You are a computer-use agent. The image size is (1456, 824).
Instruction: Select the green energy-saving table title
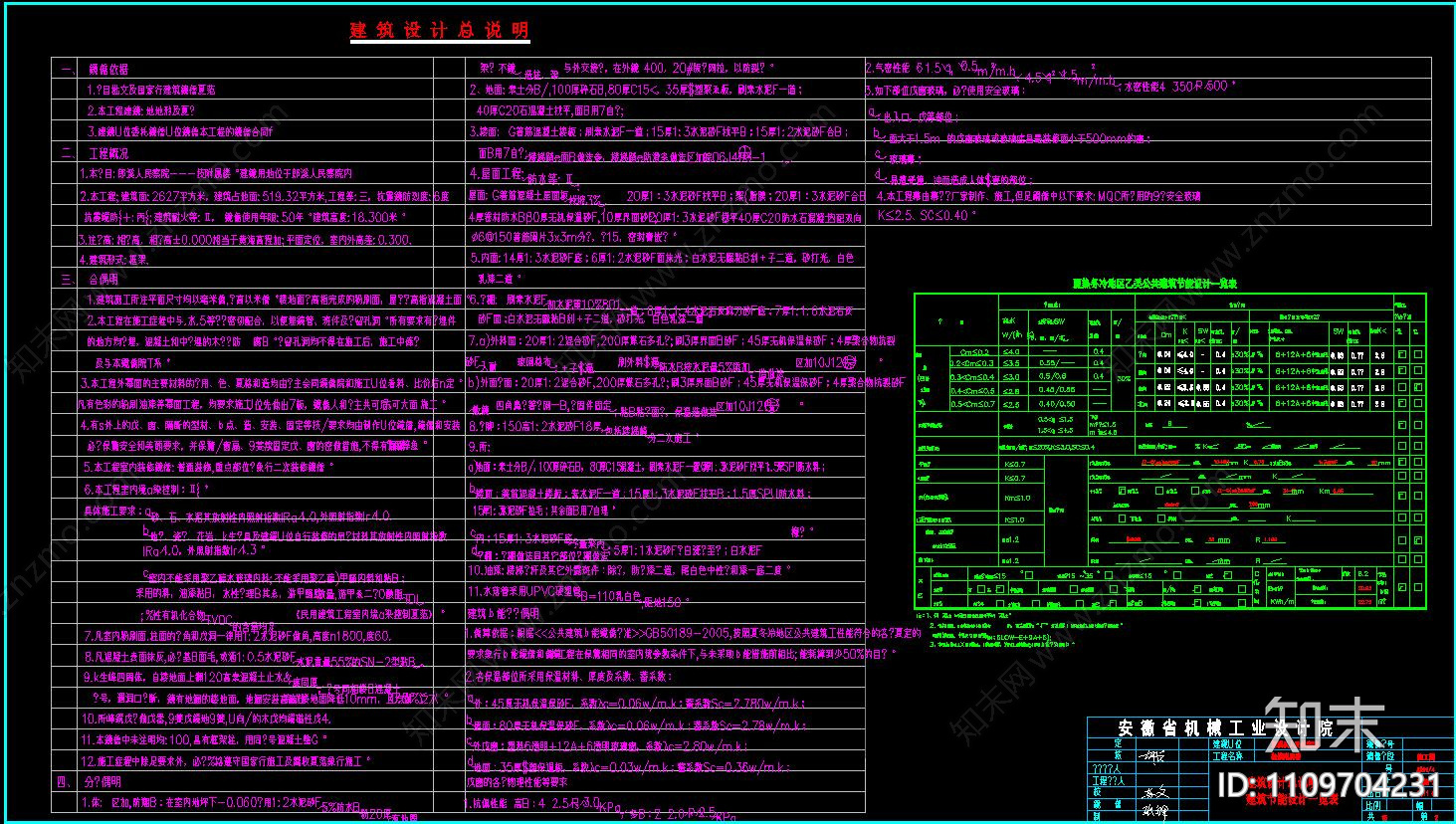click(1155, 284)
